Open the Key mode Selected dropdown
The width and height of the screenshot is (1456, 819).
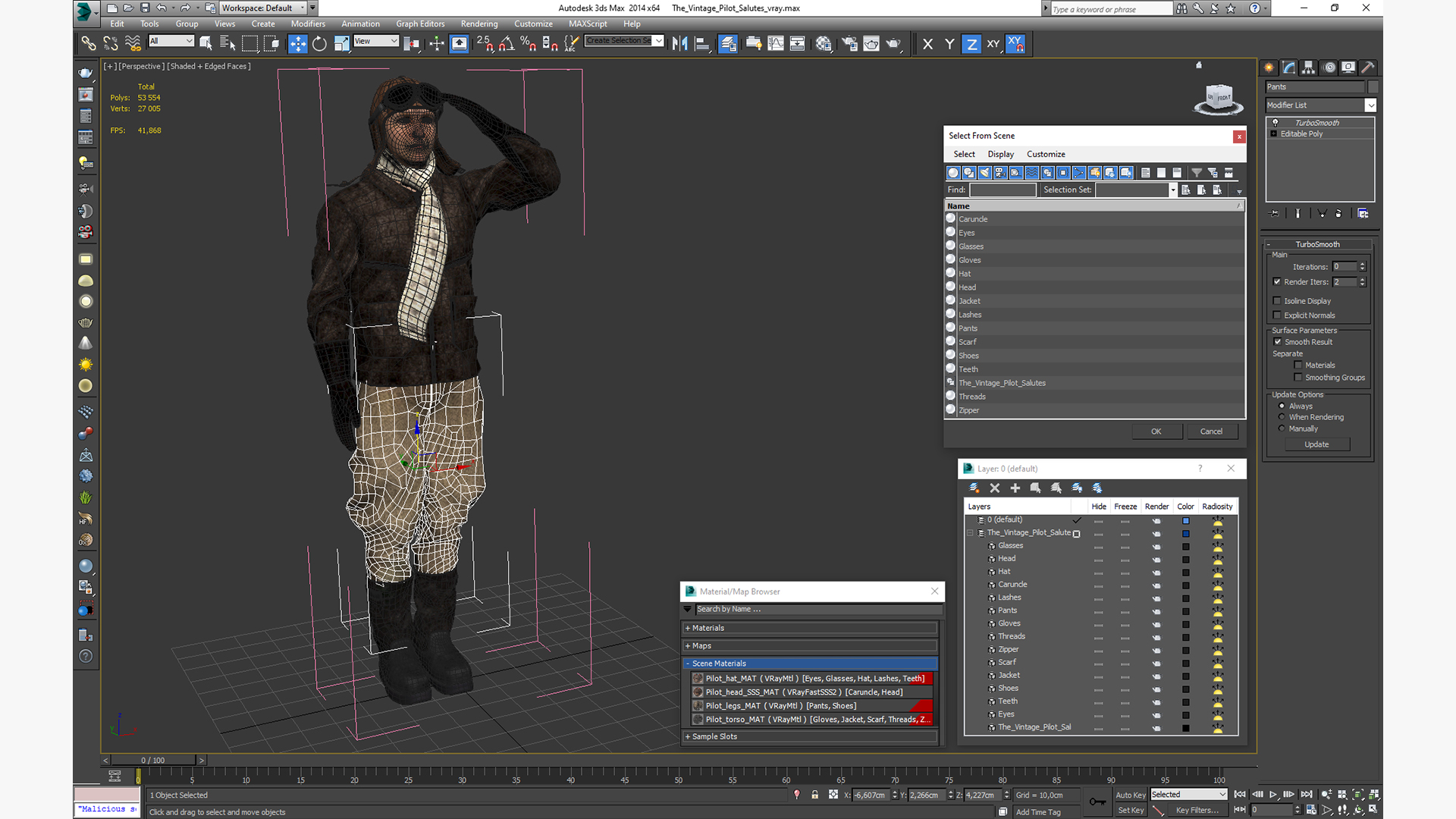[1189, 795]
